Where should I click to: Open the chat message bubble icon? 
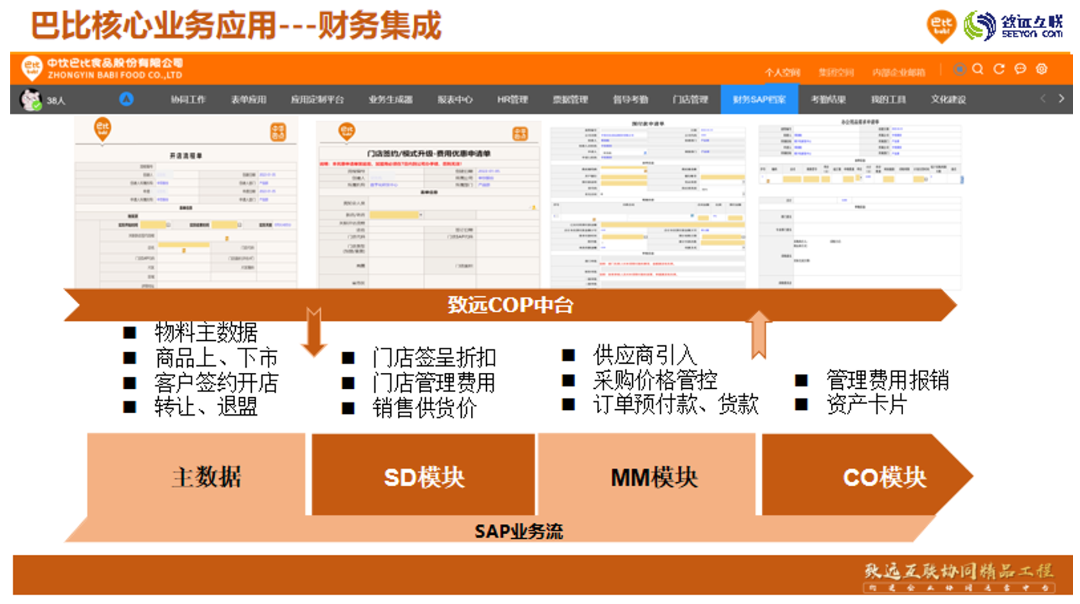(x=1020, y=70)
